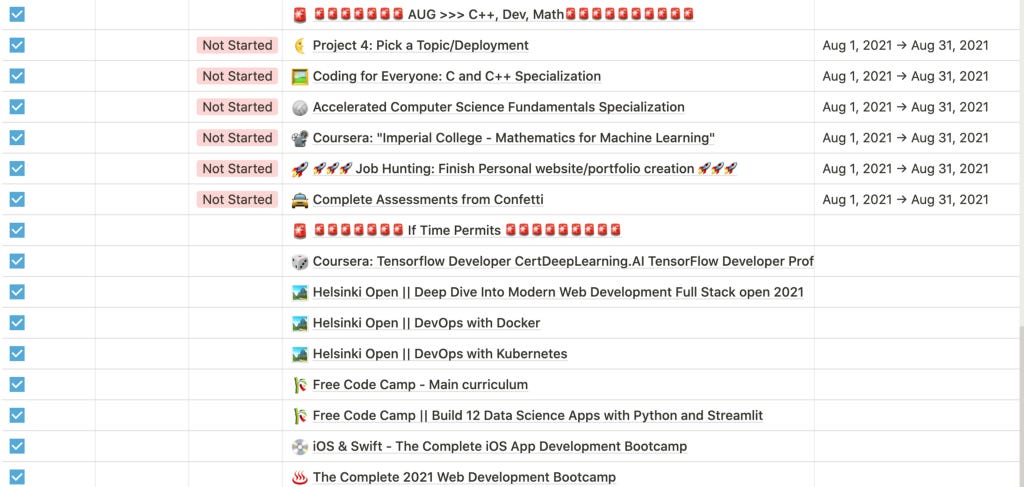
Task: Edit date range for Coding for Everyone row
Action: [905, 76]
